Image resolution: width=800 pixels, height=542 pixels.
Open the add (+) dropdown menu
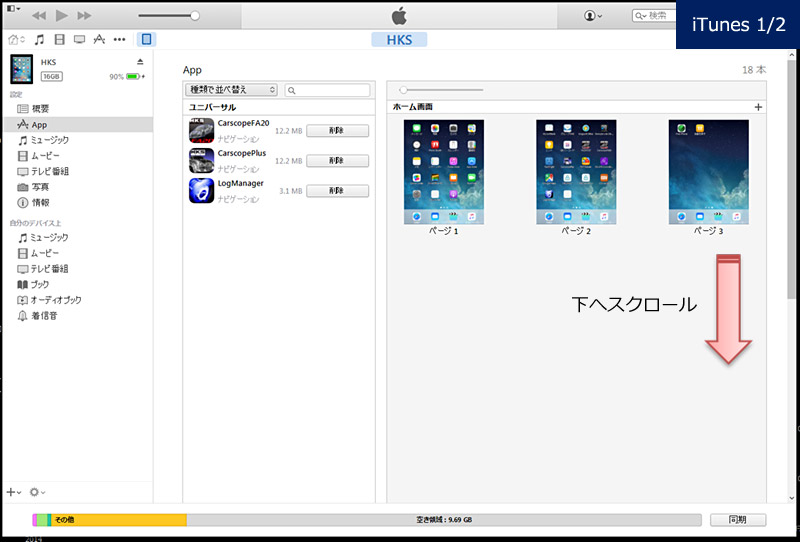14,492
